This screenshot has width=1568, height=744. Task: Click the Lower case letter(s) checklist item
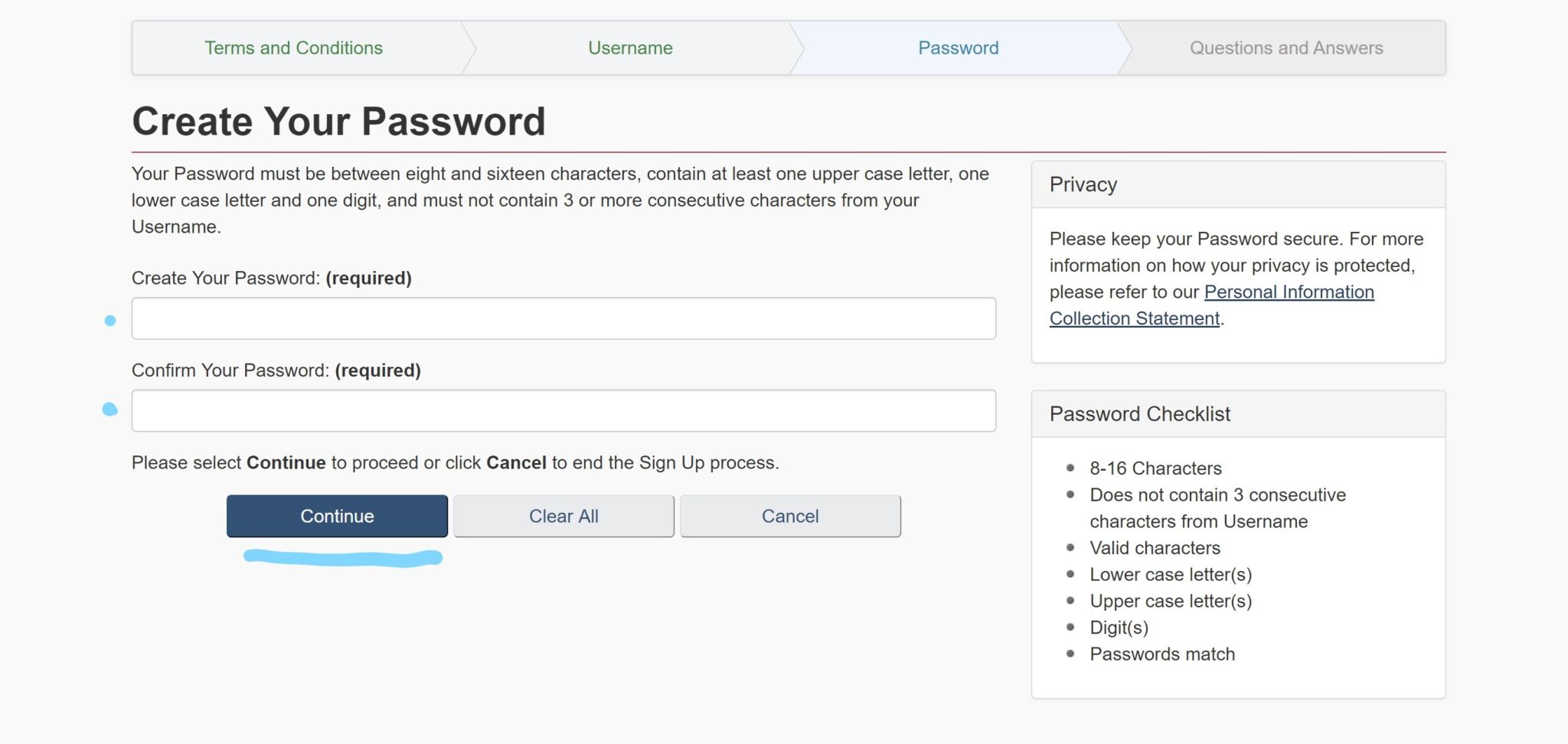[1171, 575]
